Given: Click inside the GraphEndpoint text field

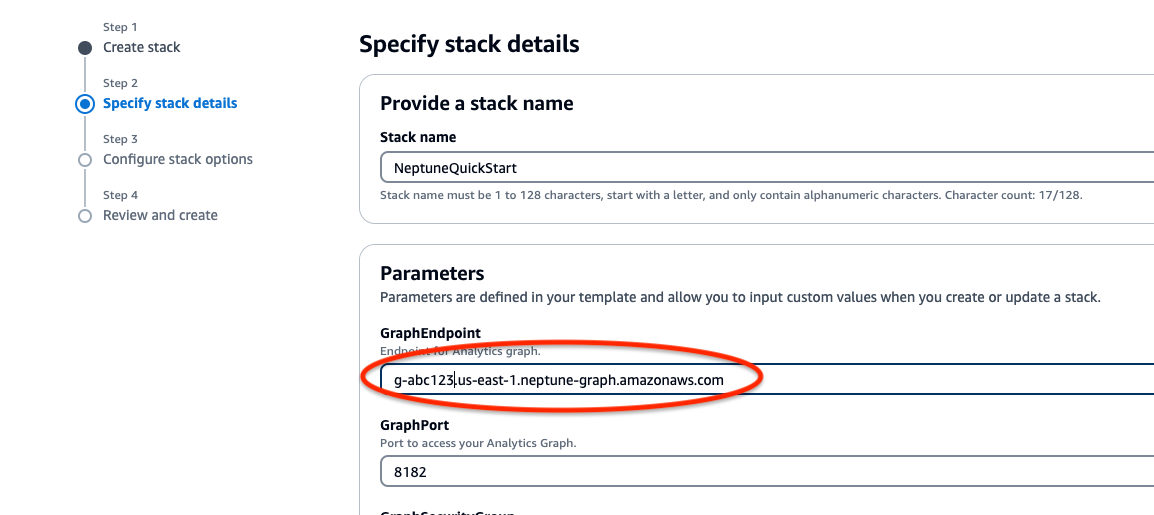Looking at the screenshot, I should [x=900, y=380].
